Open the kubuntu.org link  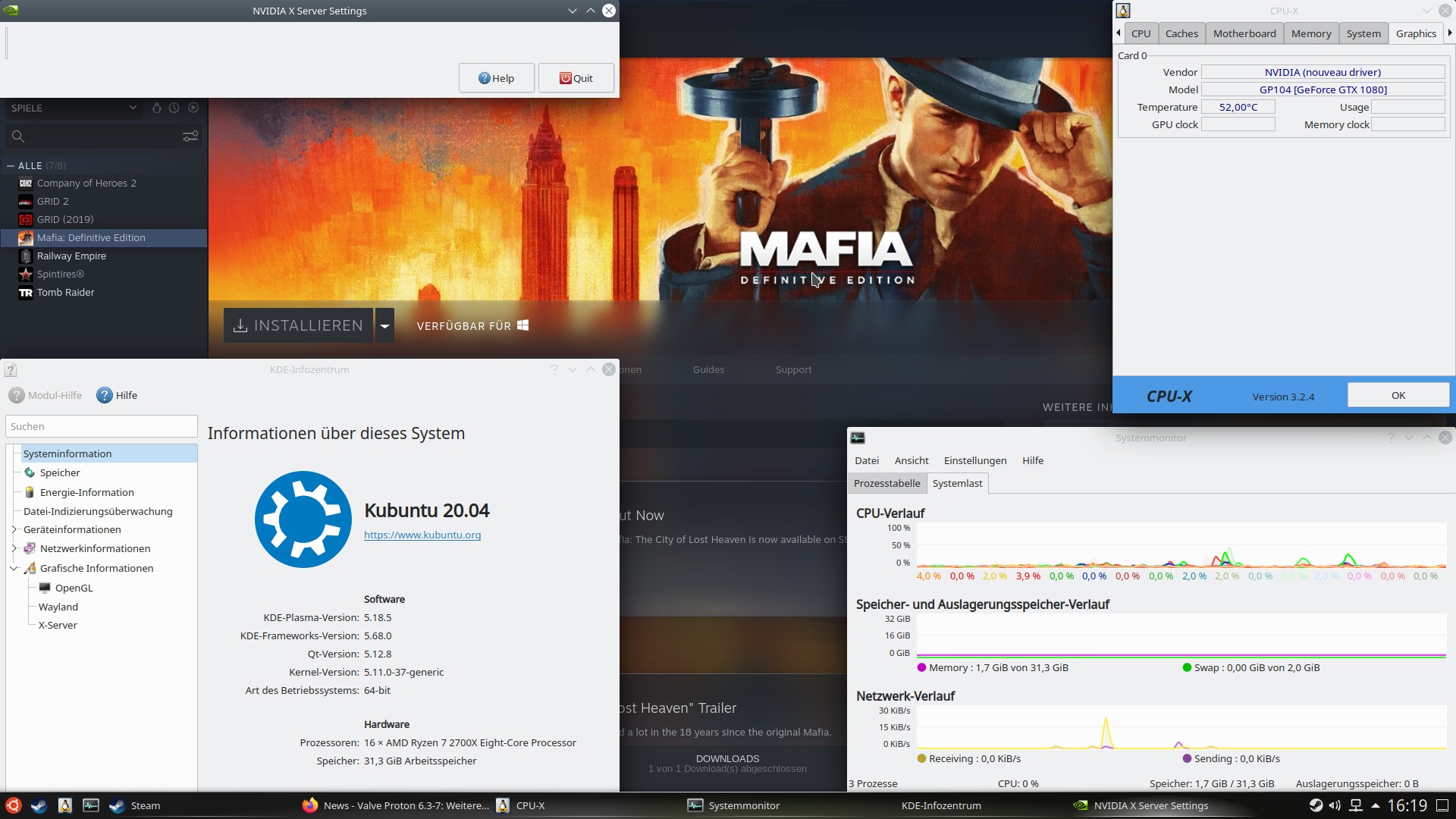pyautogui.click(x=422, y=535)
